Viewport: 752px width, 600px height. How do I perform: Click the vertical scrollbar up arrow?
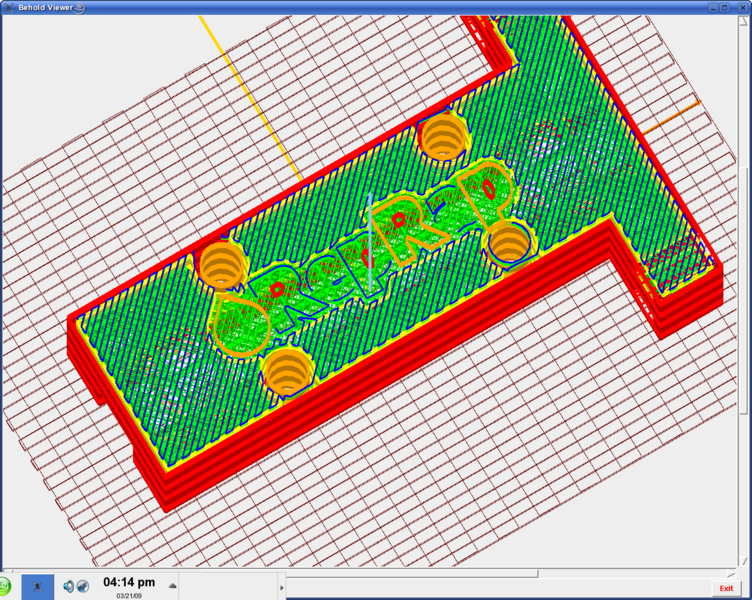(x=746, y=20)
